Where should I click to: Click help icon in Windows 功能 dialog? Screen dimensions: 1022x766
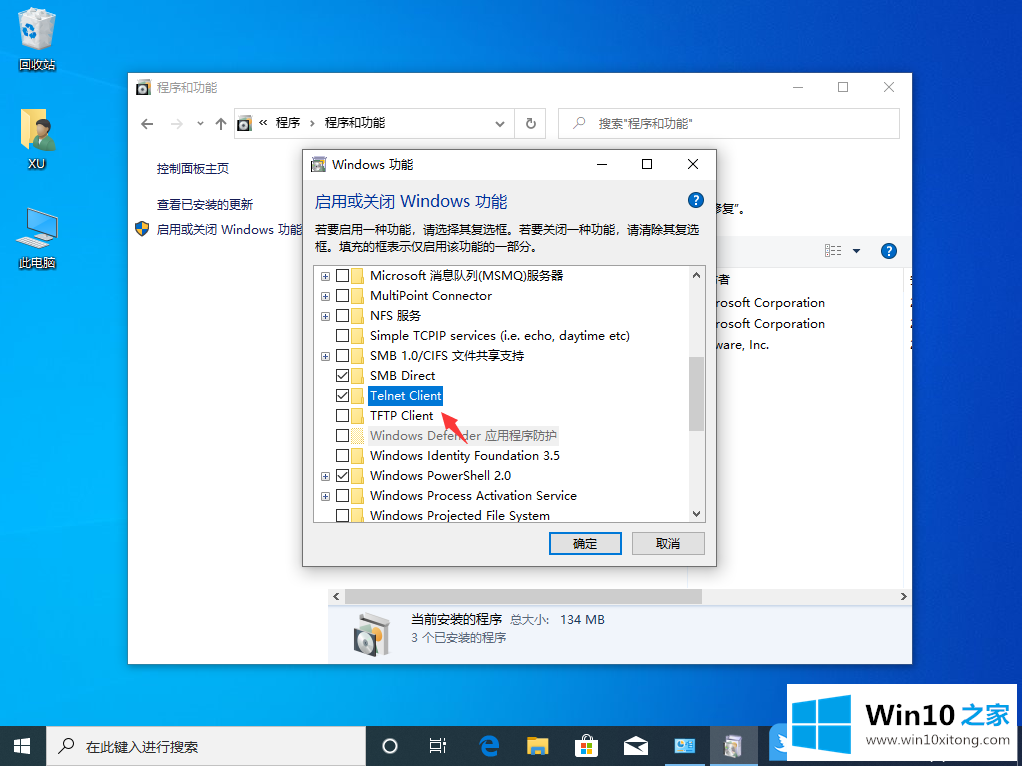[695, 200]
